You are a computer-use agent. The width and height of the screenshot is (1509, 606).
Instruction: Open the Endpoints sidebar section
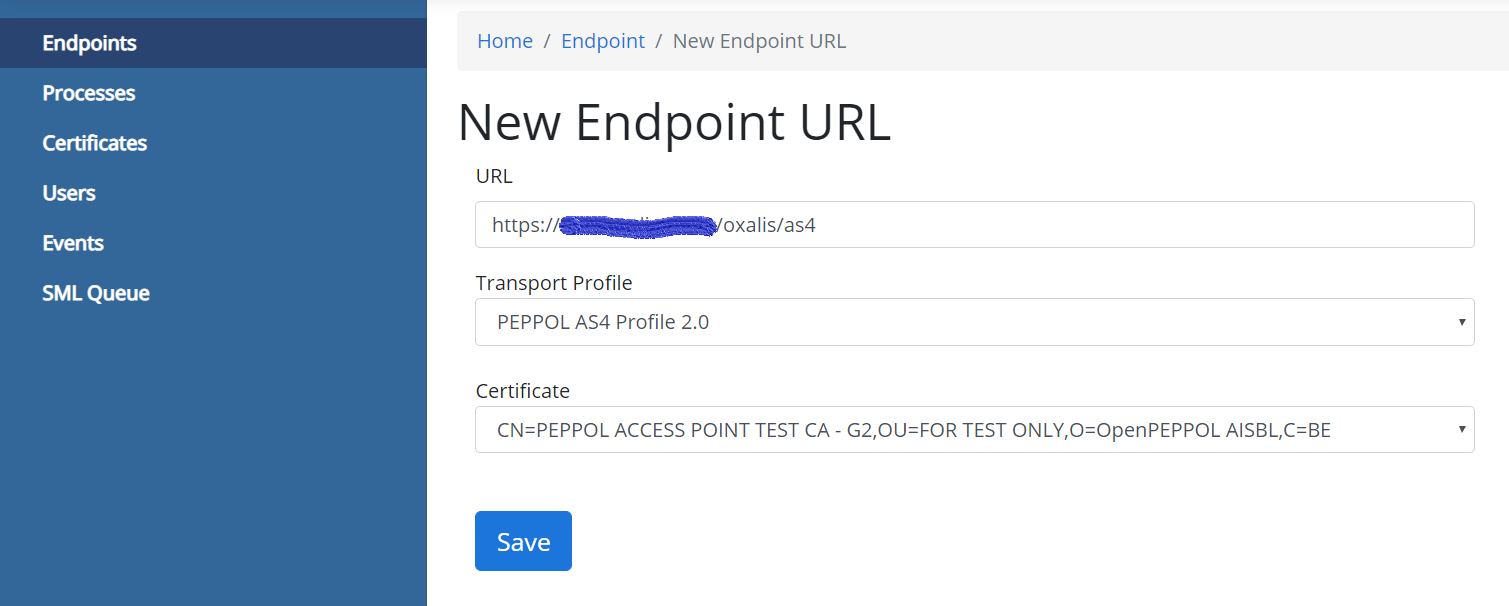[x=89, y=43]
